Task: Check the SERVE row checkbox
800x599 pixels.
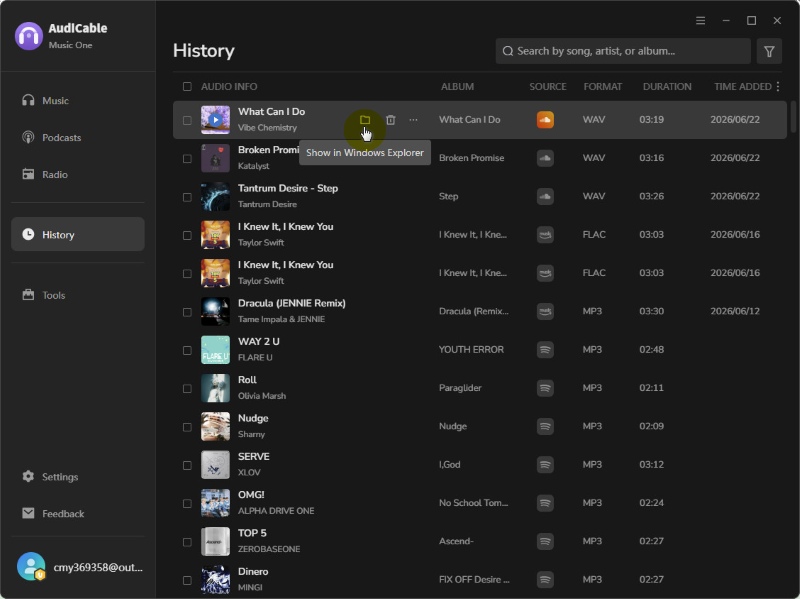Action: [x=187, y=465]
